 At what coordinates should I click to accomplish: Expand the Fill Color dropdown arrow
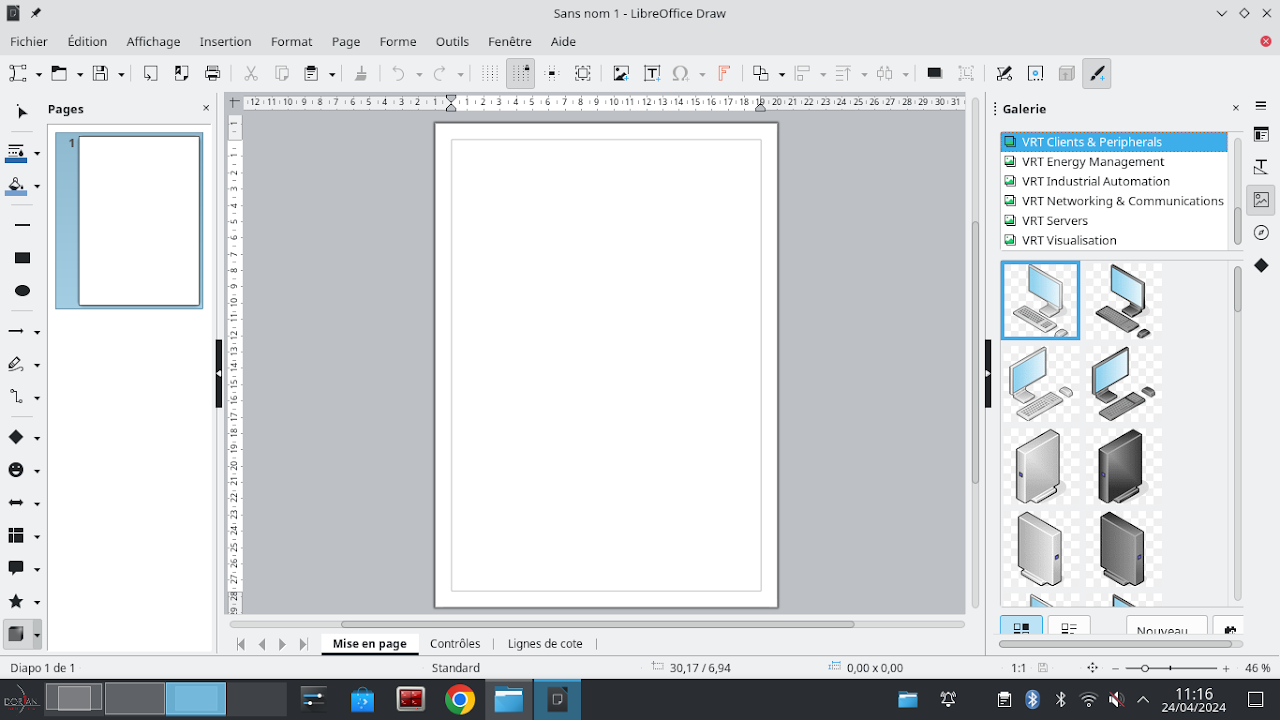pyautogui.click(x=37, y=186)
